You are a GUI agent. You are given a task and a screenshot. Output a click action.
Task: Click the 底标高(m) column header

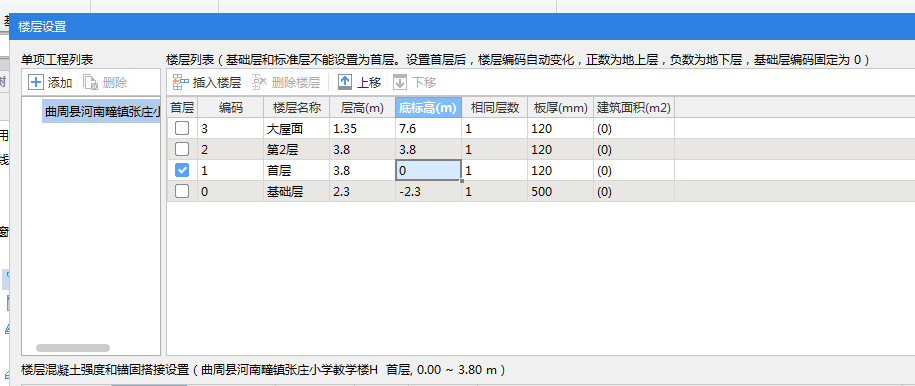[428, 107]
